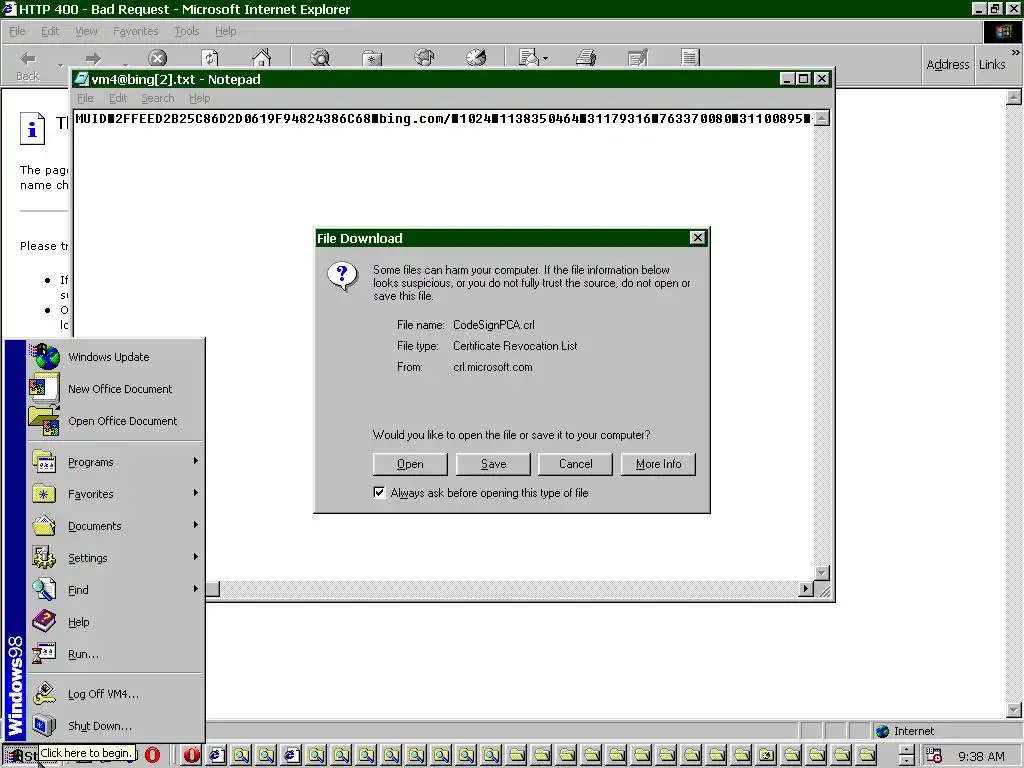Open the Favorites menu in Internet Explorer menu bar
1024x768 pixels.
click(x=136, y=31)
